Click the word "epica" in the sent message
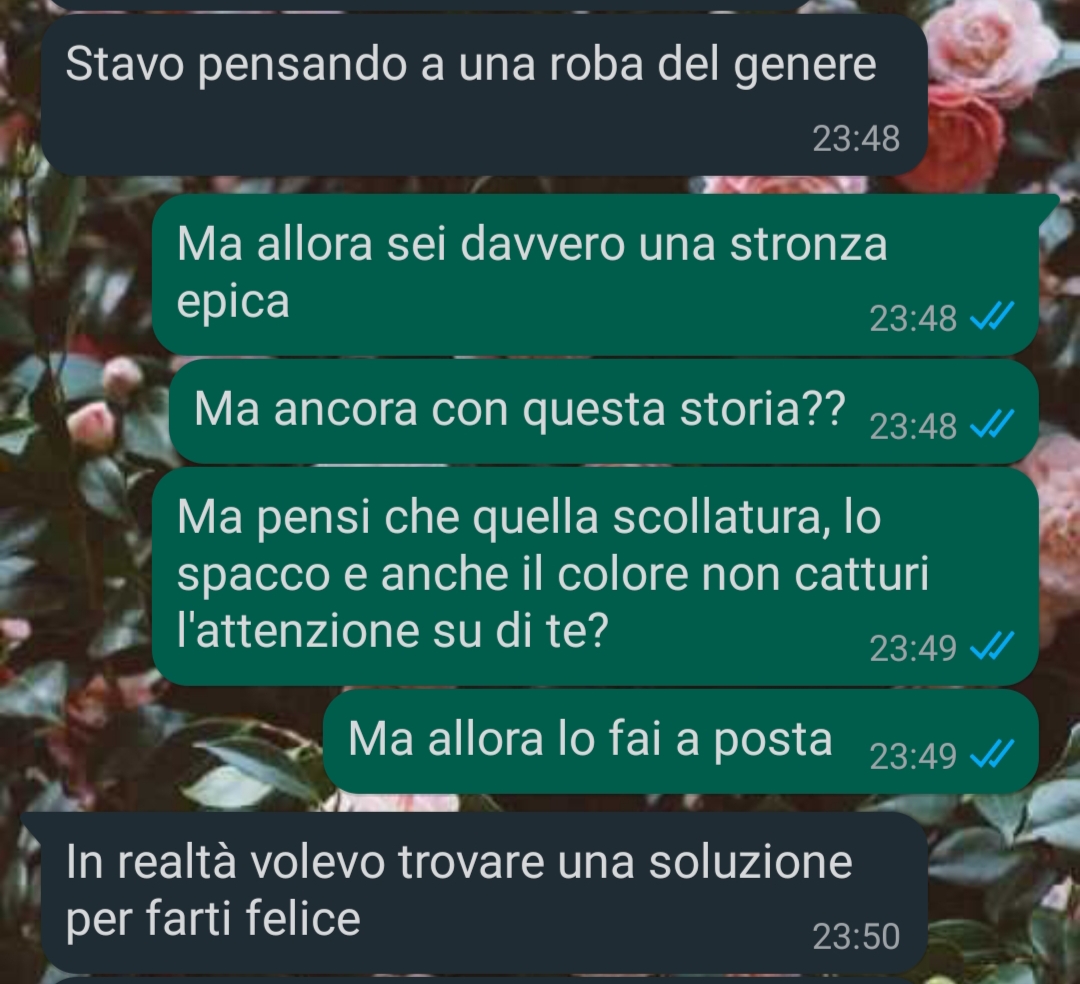 coord(233,303)
